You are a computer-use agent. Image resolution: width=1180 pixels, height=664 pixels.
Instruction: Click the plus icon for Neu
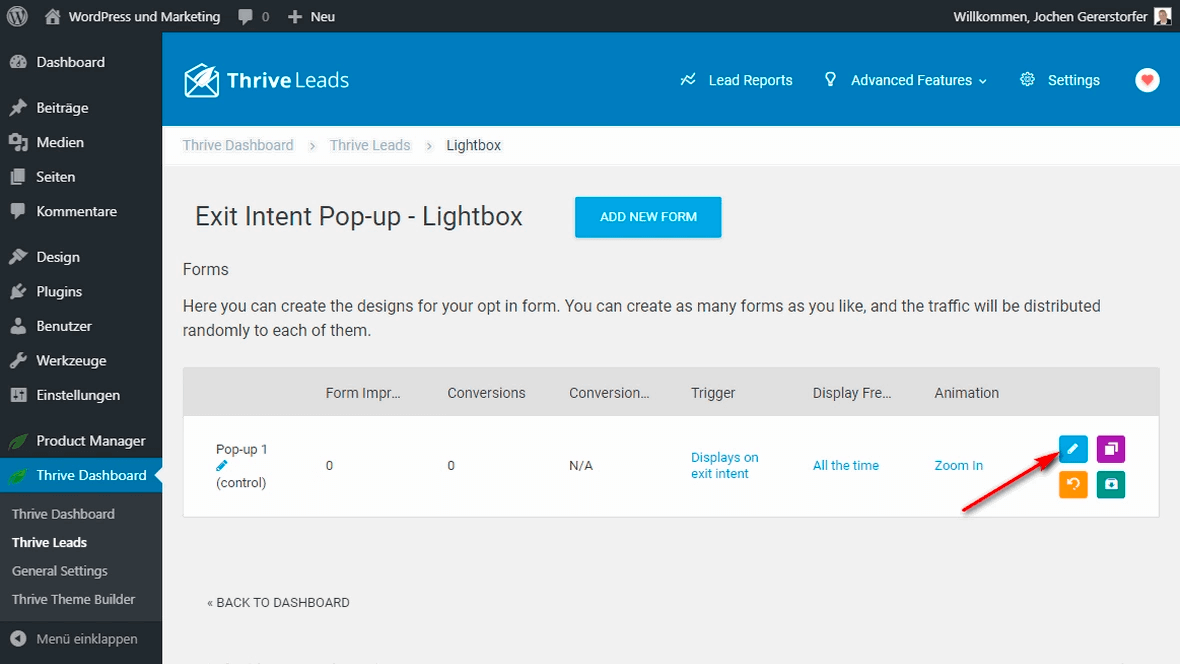click(295, 17)
